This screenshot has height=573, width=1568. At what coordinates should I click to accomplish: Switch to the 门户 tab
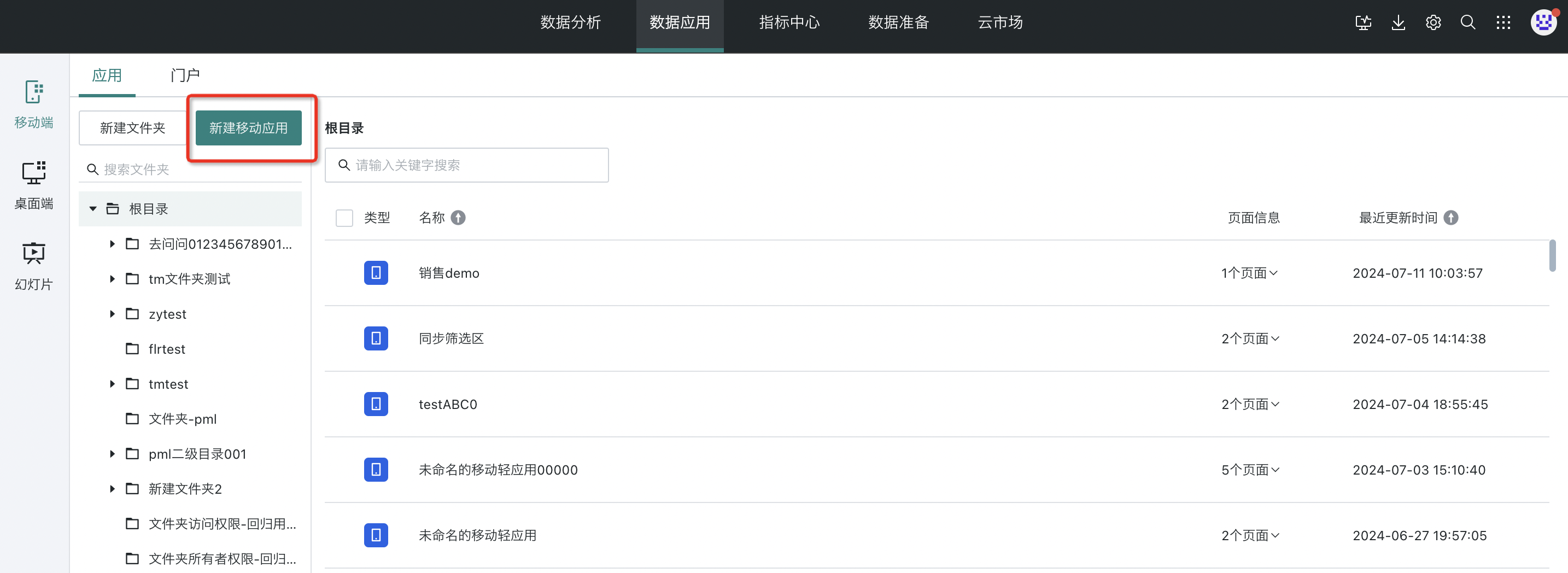click(x=185, y=75)
